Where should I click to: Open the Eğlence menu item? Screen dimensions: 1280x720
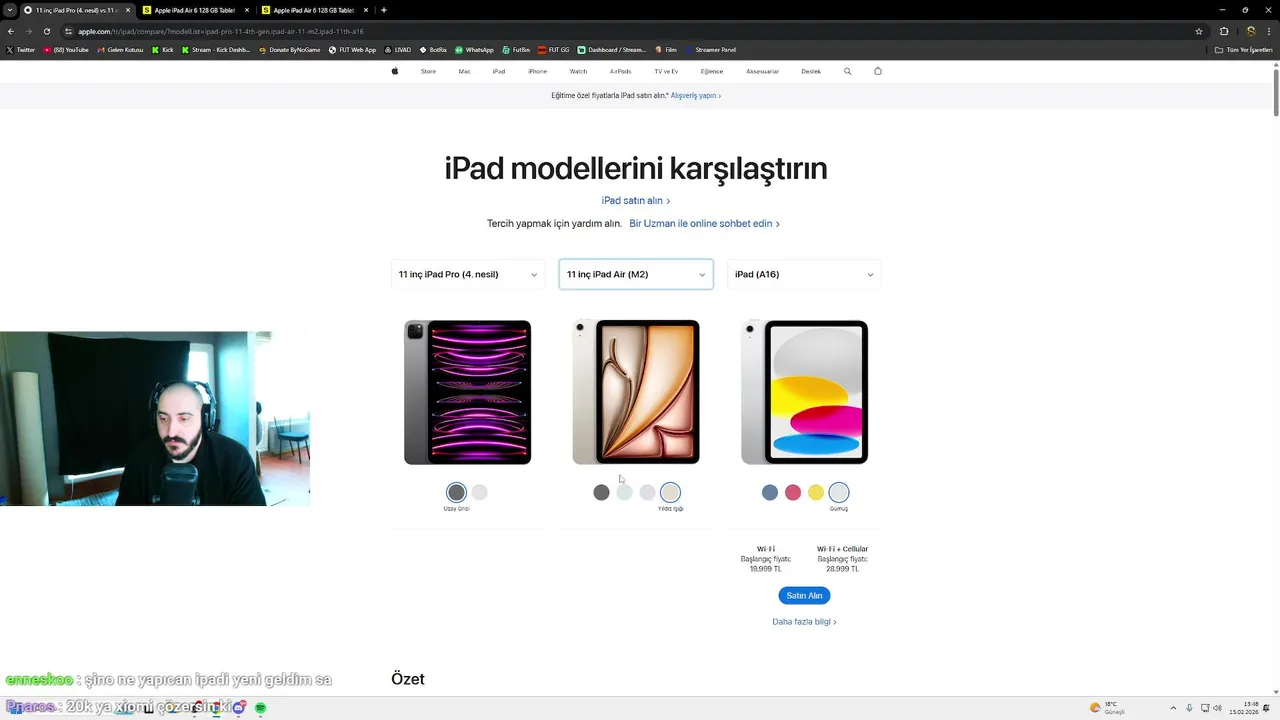712,71
